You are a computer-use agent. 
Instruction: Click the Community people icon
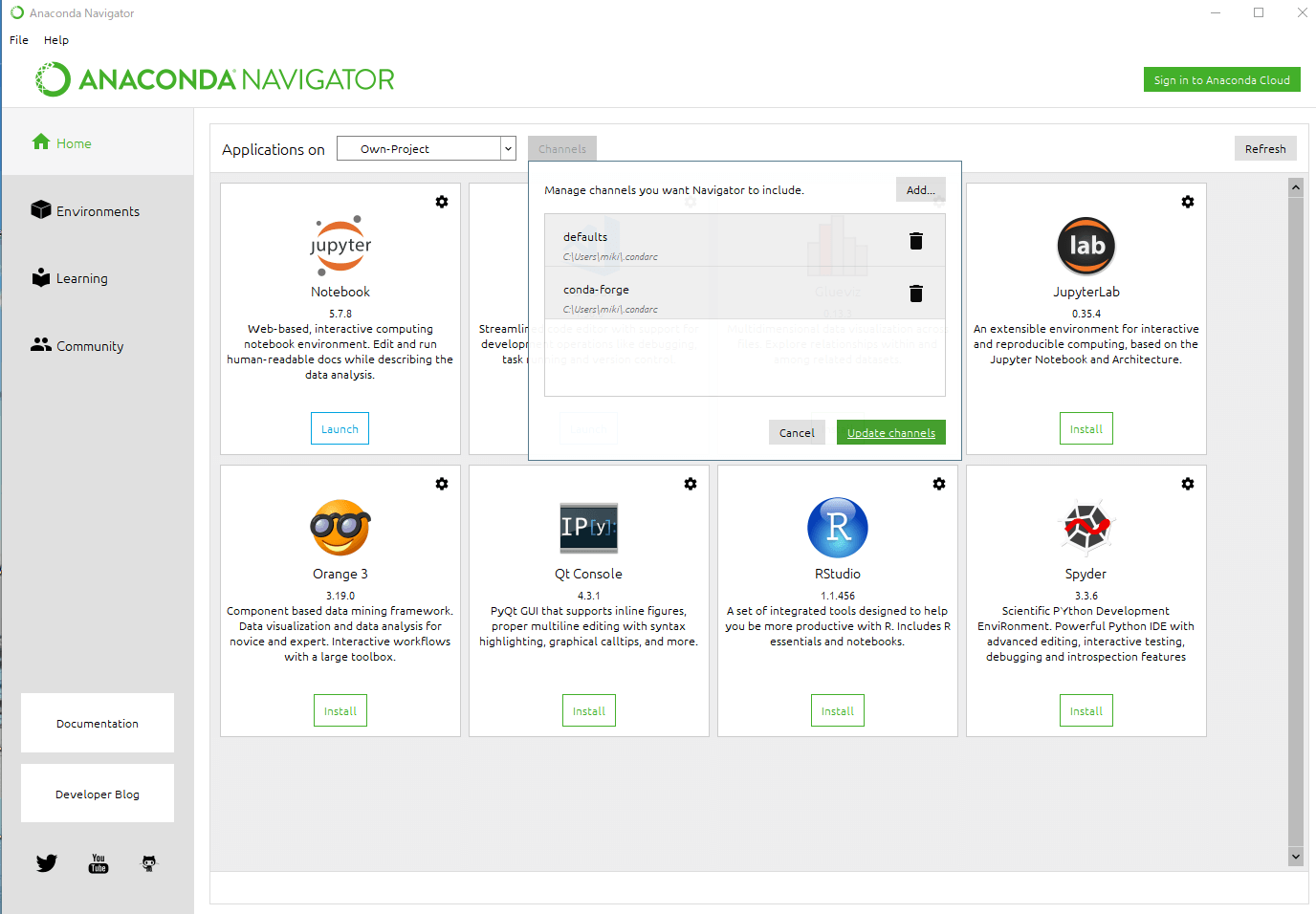click(41, 344)
